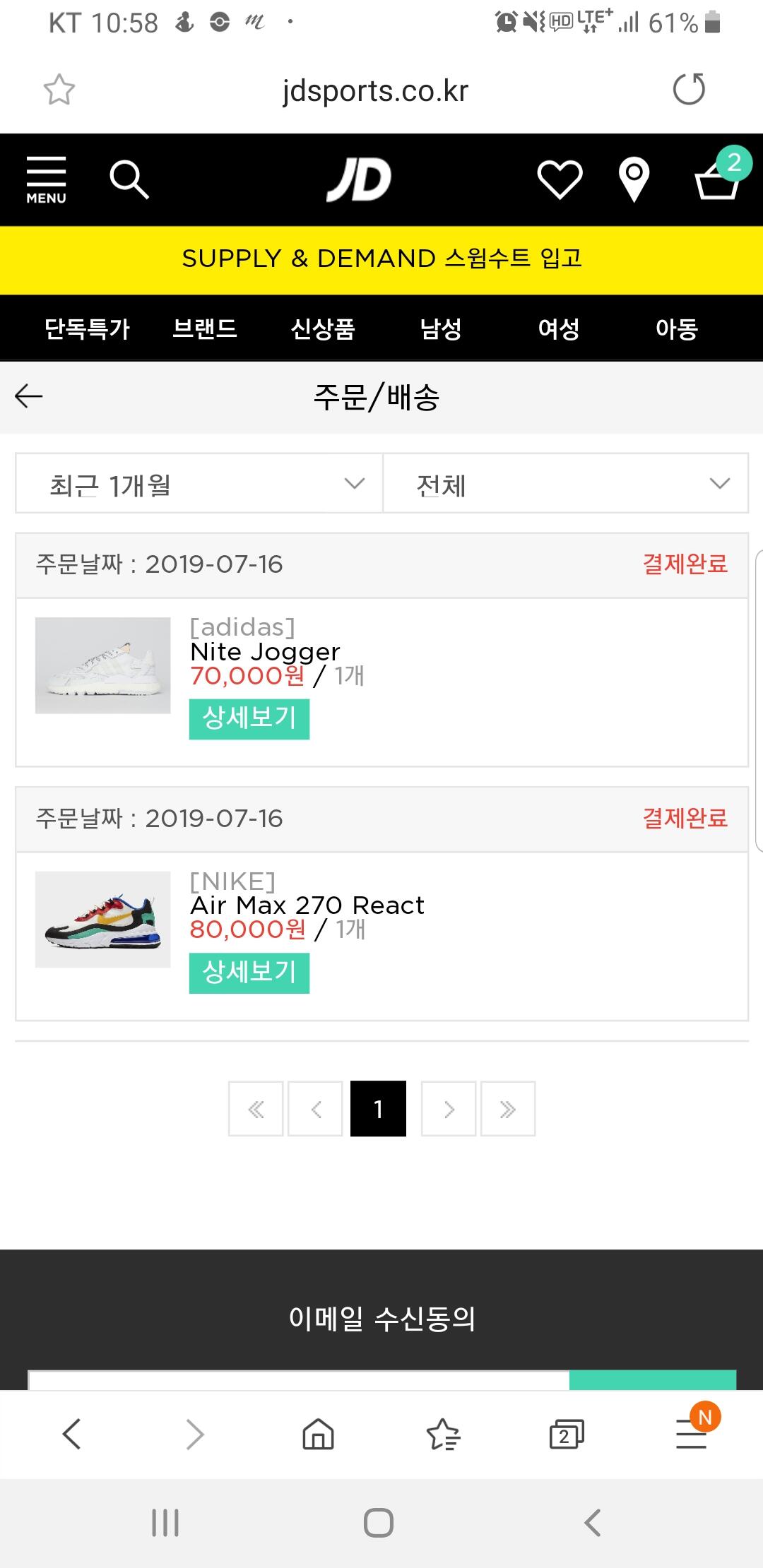This screenshot has height=1568, width=763.
Task: Tap the yellow SUPPLY & DEMAND banner
Action: [381, 259]
